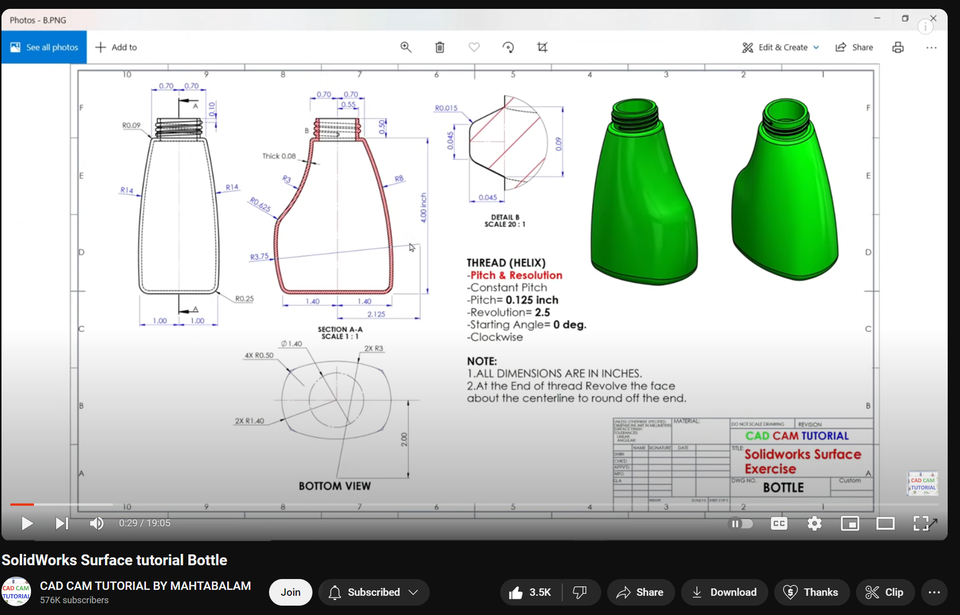Click the Join button

(x=290, y=592)
